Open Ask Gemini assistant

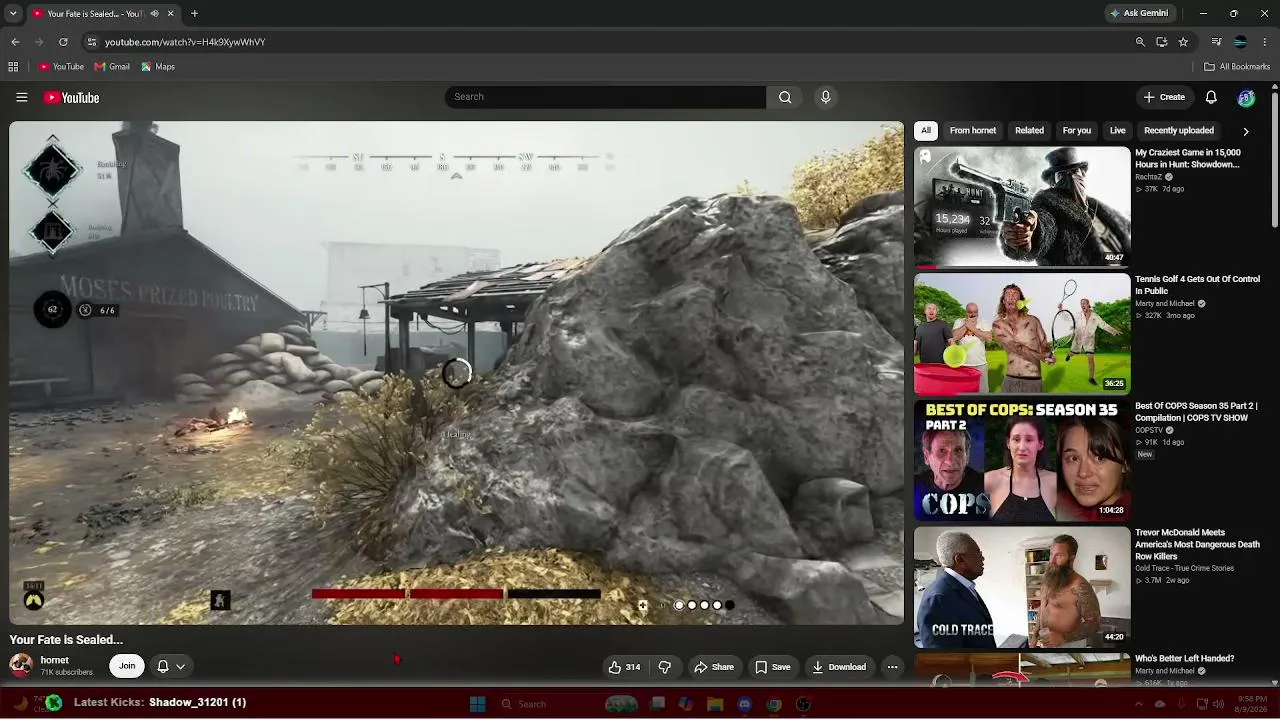point(1138,14)
